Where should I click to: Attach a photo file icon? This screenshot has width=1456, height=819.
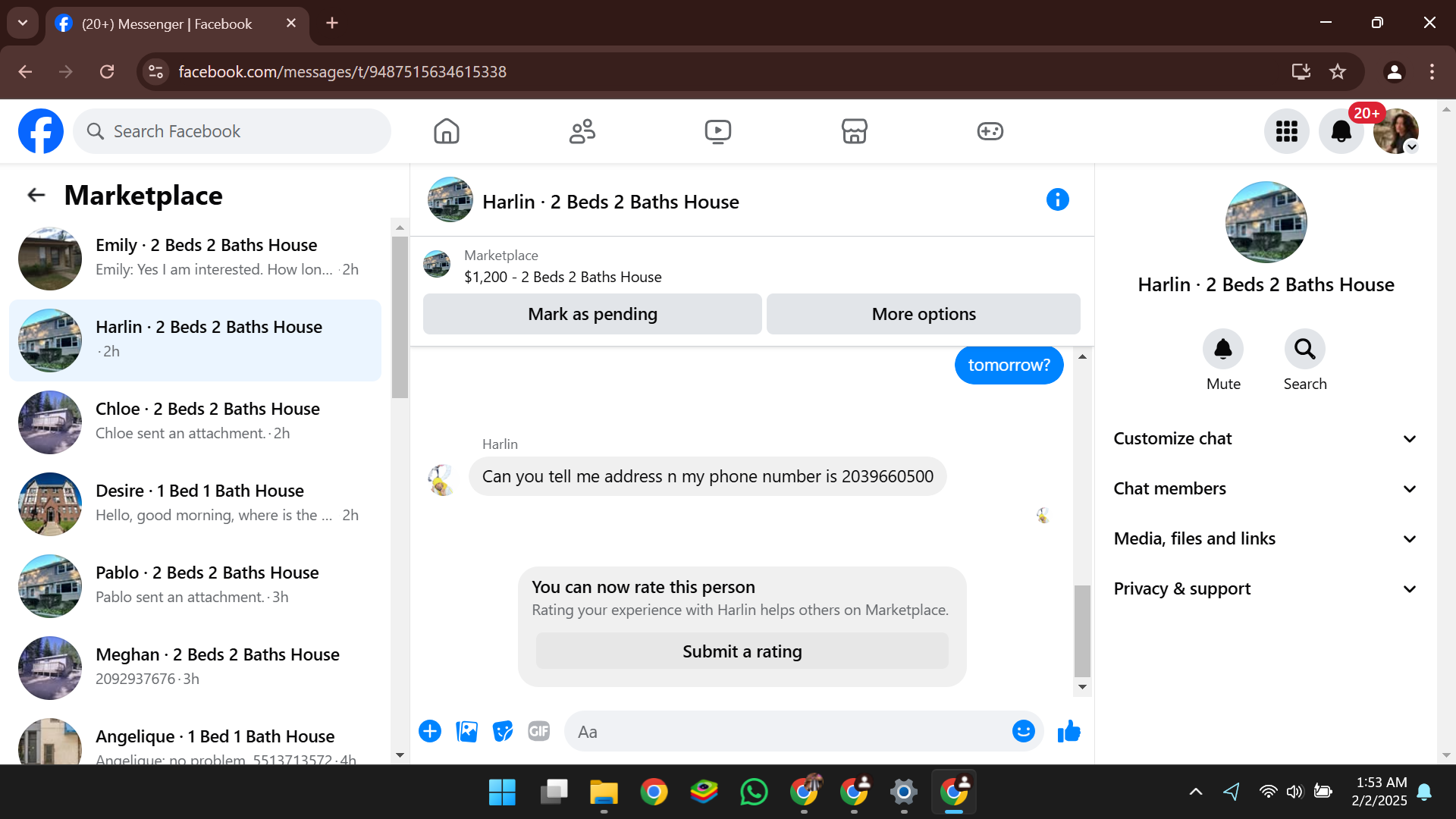[x=466, y=732]
